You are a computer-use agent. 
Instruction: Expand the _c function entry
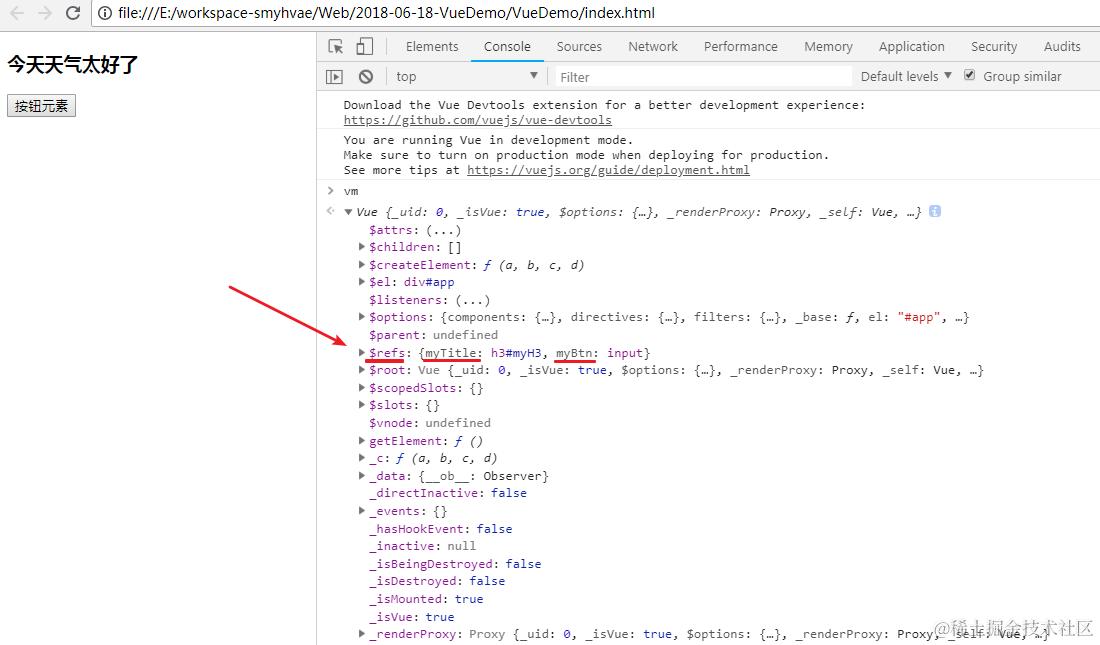pos(361,458)
